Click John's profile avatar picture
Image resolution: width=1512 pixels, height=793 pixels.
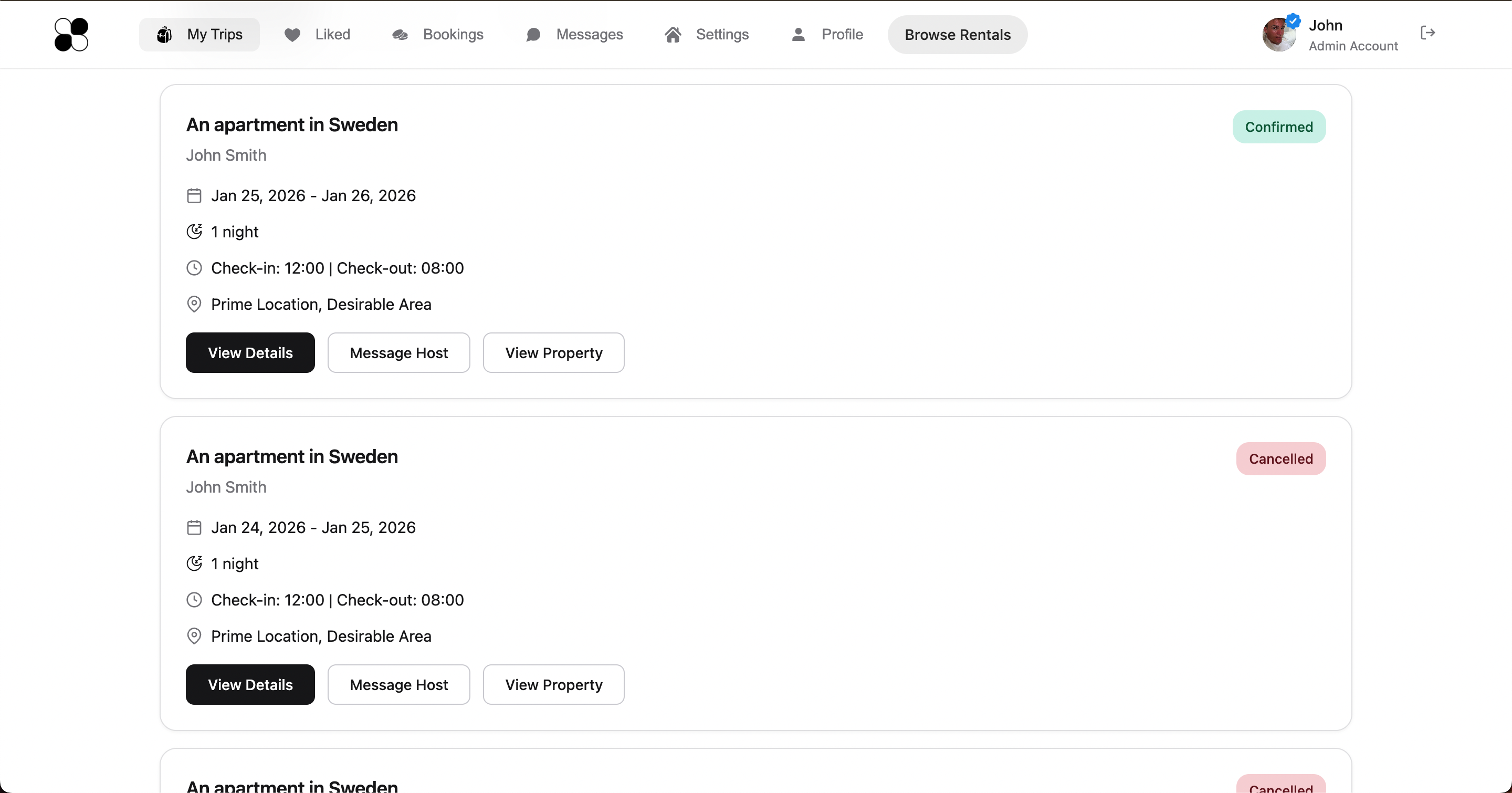1279,35
